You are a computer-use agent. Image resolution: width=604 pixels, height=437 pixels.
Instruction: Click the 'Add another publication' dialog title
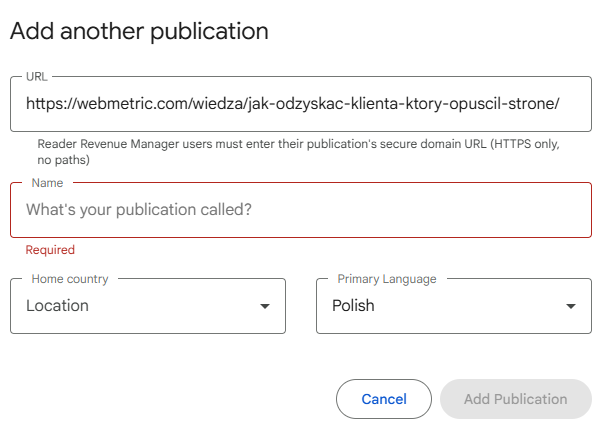[x=139, y=32]
